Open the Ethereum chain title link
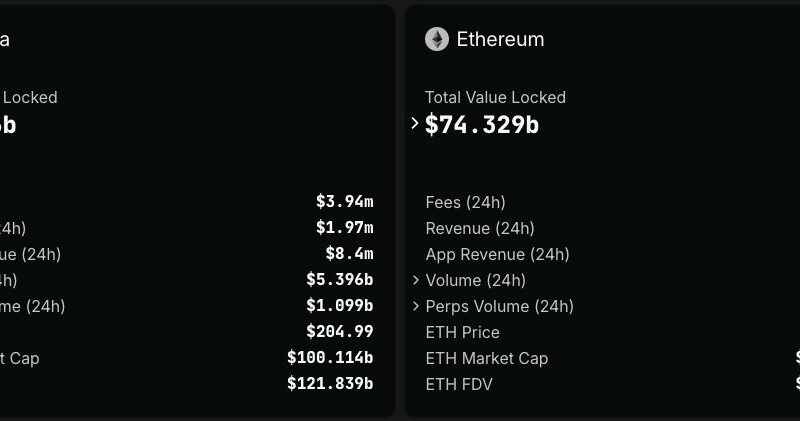 [x=500, y=40]
